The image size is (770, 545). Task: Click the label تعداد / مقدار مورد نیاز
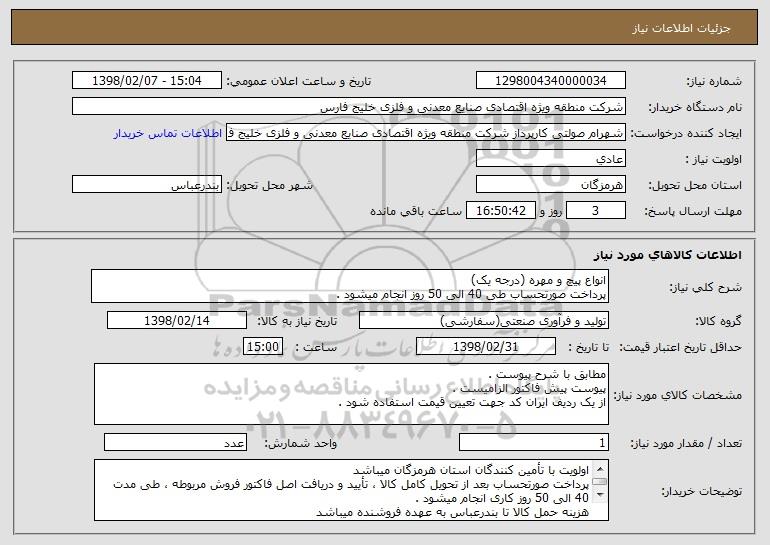(x=686, y=444)
